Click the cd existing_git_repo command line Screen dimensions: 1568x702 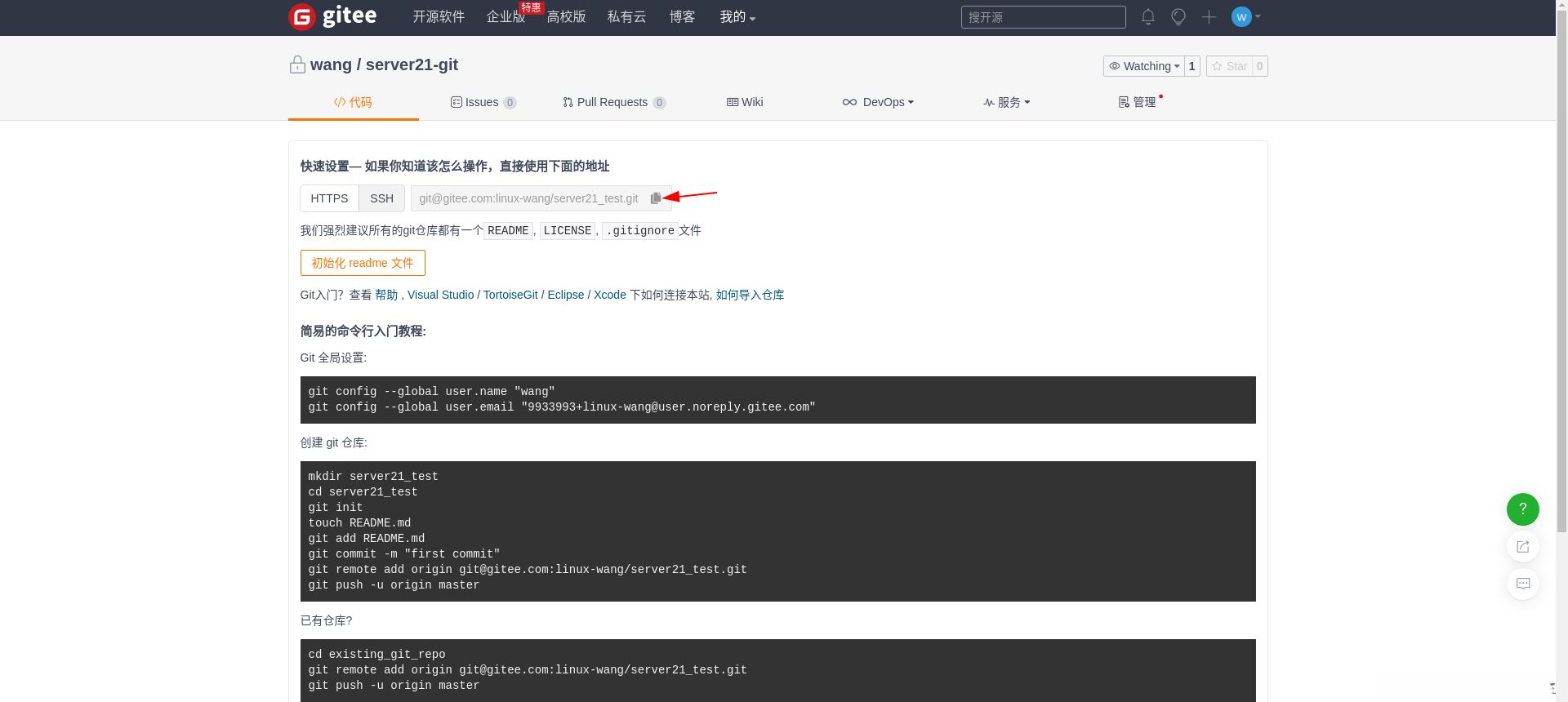[376, 655]
